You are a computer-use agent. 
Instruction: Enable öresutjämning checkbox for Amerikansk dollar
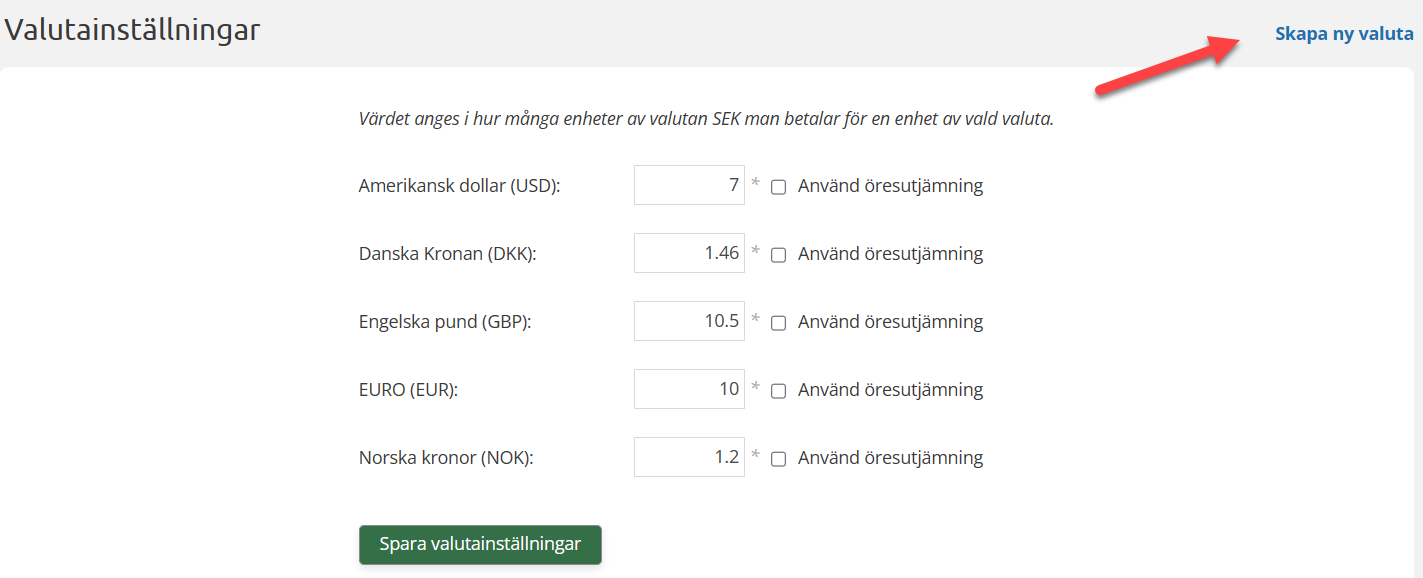[779, 187]
